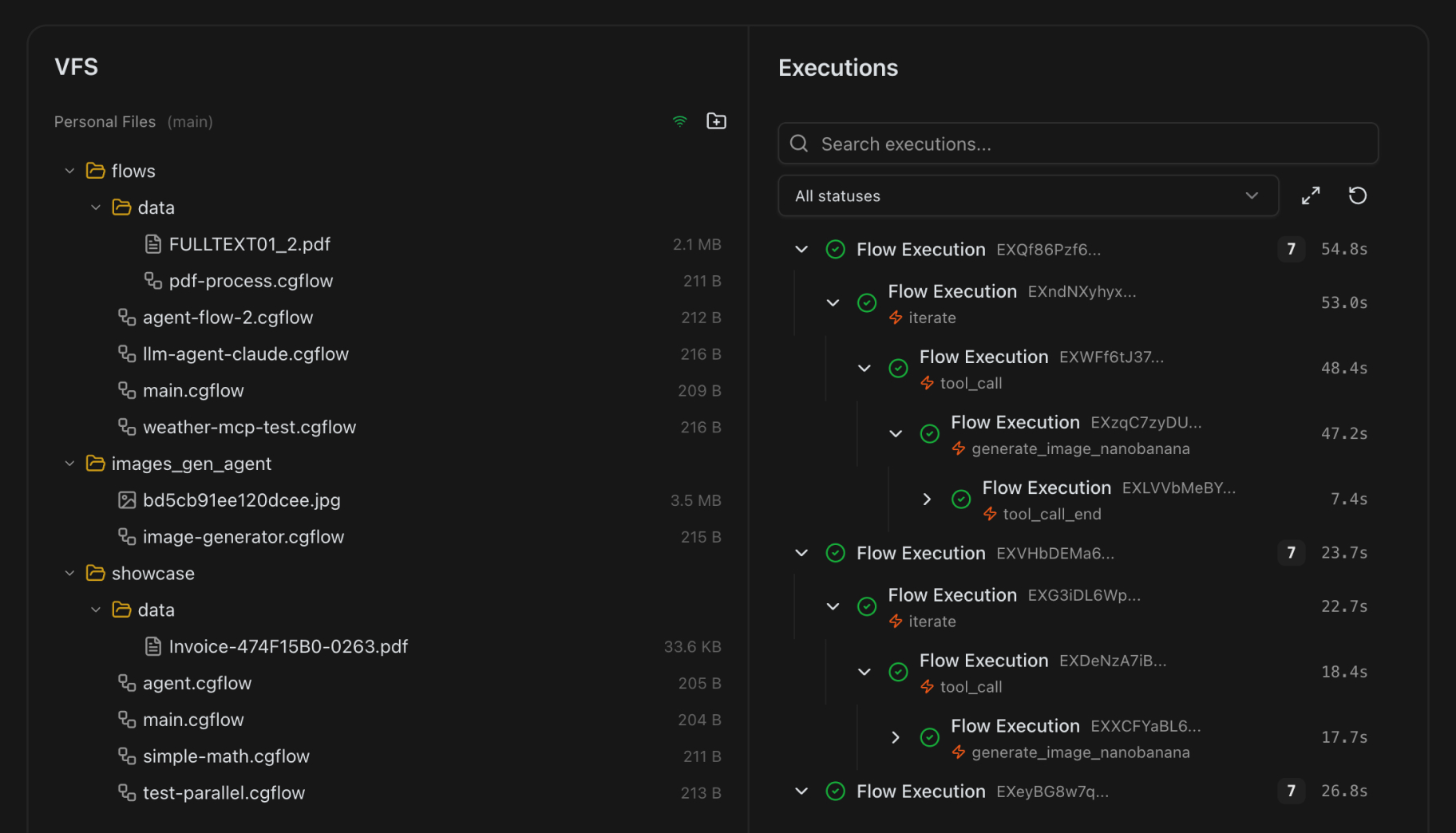This screenshot has height=833, width=1456.
Task: Click the 7 count badge on EXVHbDEMa6
Action: point(1292,553)
